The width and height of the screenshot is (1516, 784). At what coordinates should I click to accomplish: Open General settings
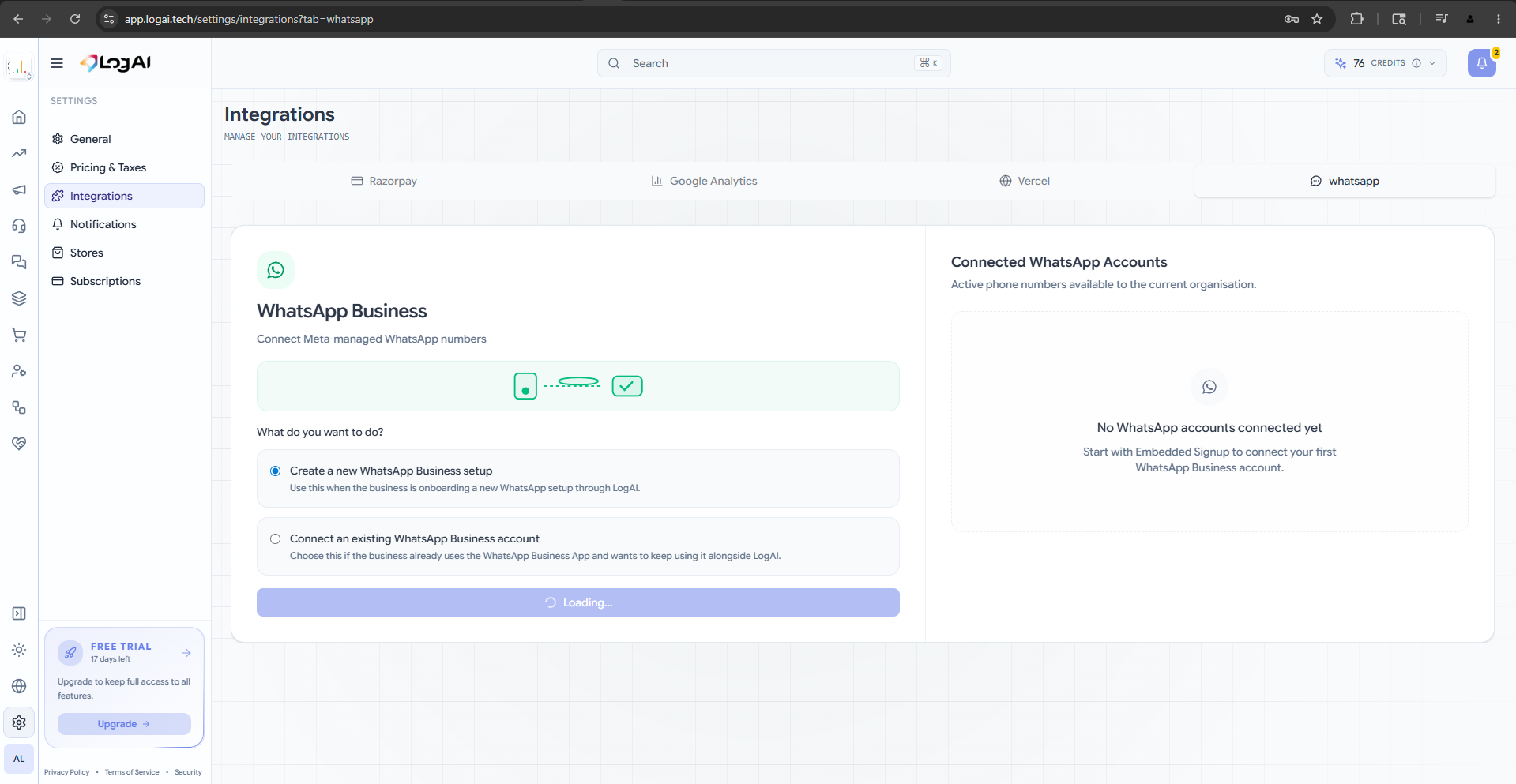pyautogui.click(x=124, y=139)
